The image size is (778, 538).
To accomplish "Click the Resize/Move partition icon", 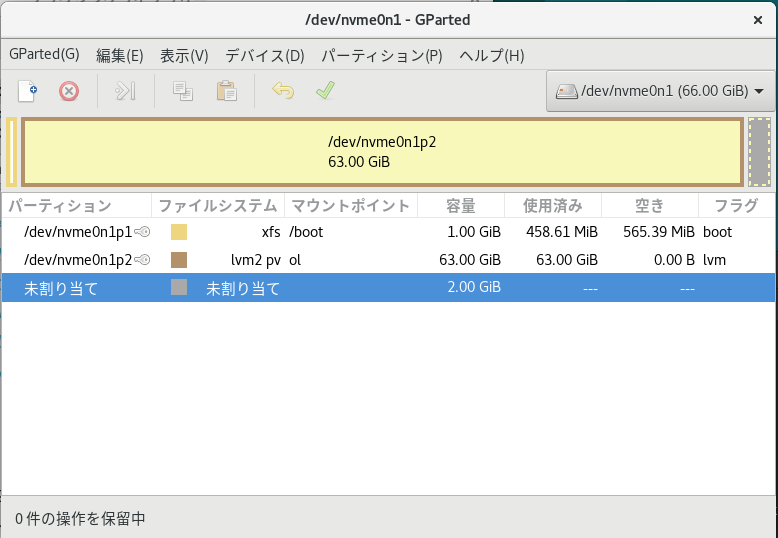I will (x=125, y=91).
